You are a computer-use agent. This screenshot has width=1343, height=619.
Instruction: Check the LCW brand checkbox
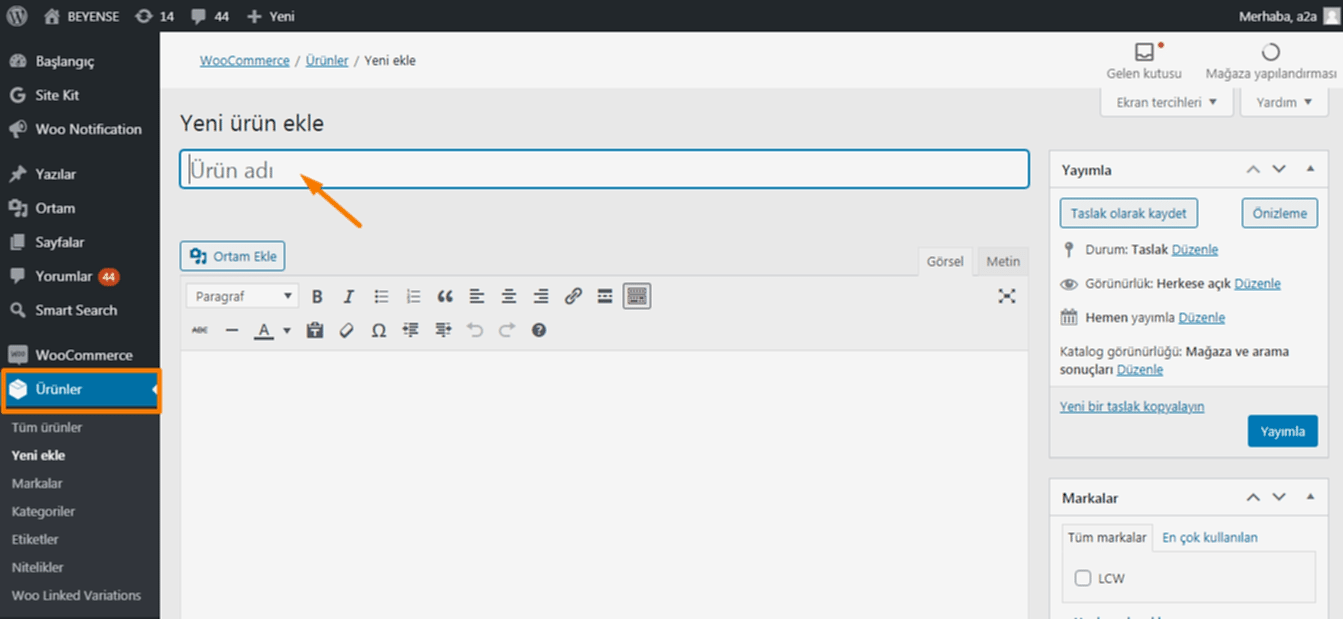click(x=1082, y=578)
